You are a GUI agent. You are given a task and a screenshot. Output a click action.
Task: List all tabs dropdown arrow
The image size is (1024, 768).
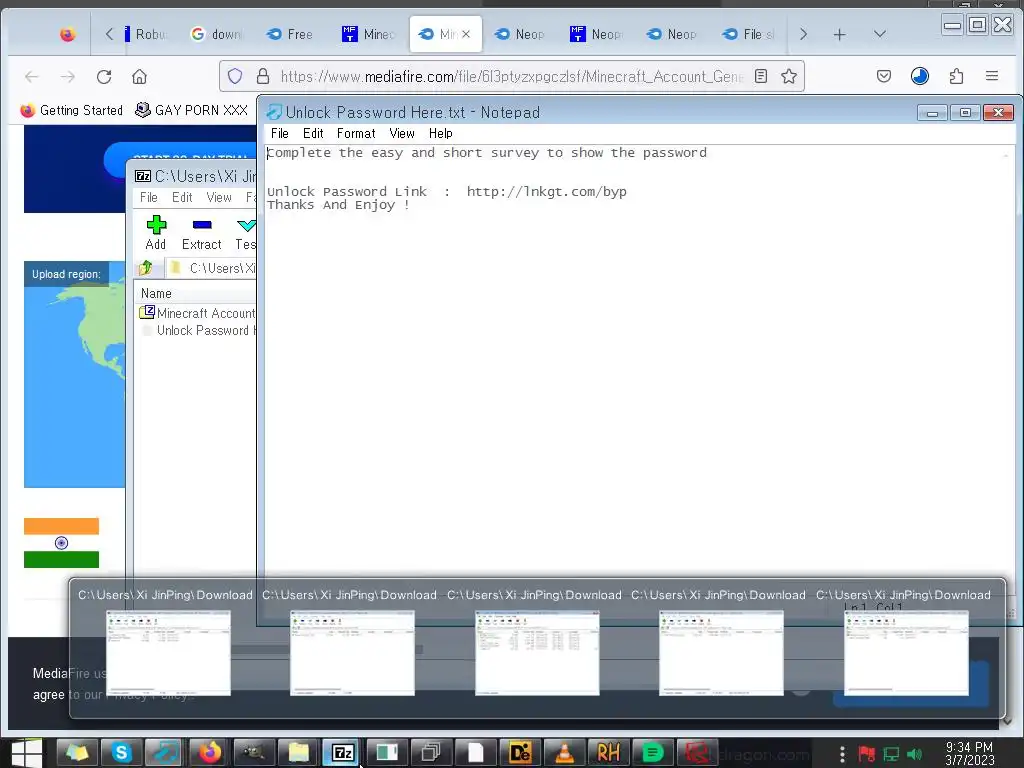pos(880,35)
